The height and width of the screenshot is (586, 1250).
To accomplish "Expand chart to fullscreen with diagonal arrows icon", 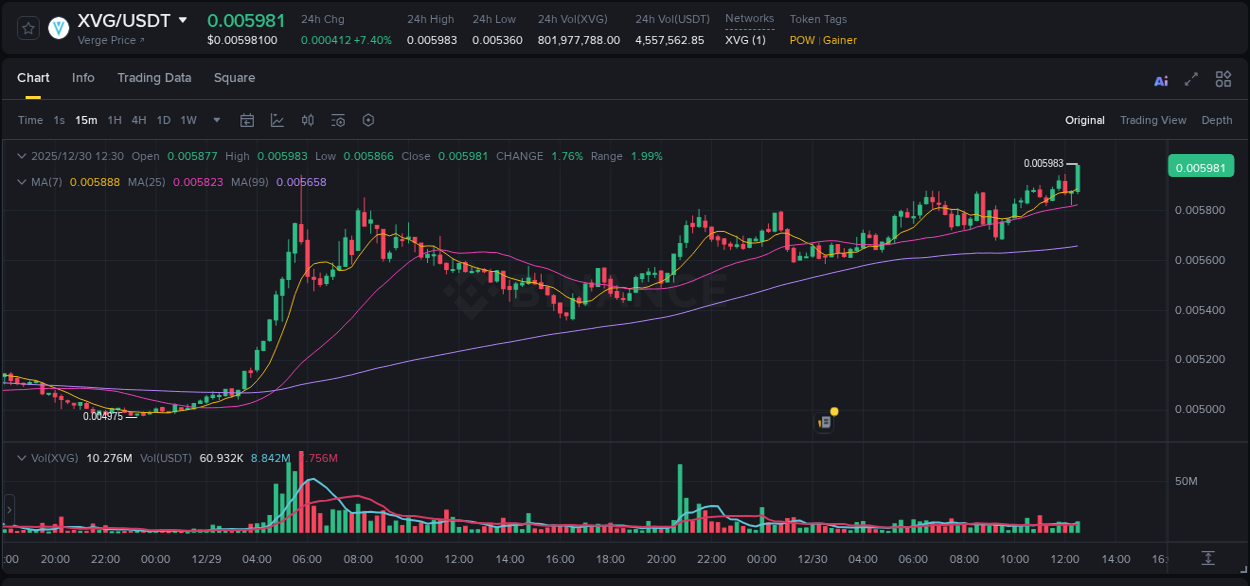I will tap(1192, 80).
